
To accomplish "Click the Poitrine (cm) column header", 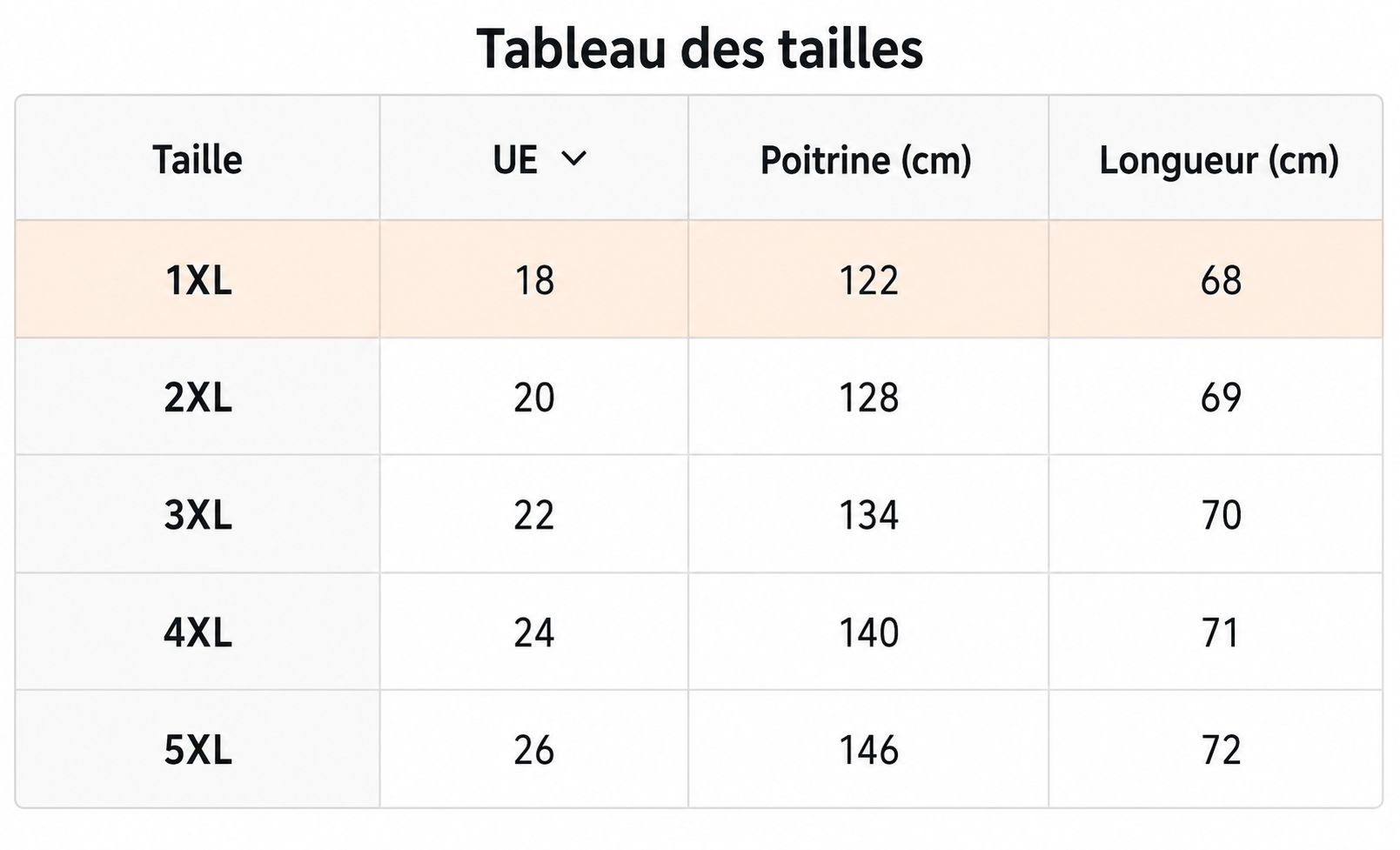I will coord(868,158).
